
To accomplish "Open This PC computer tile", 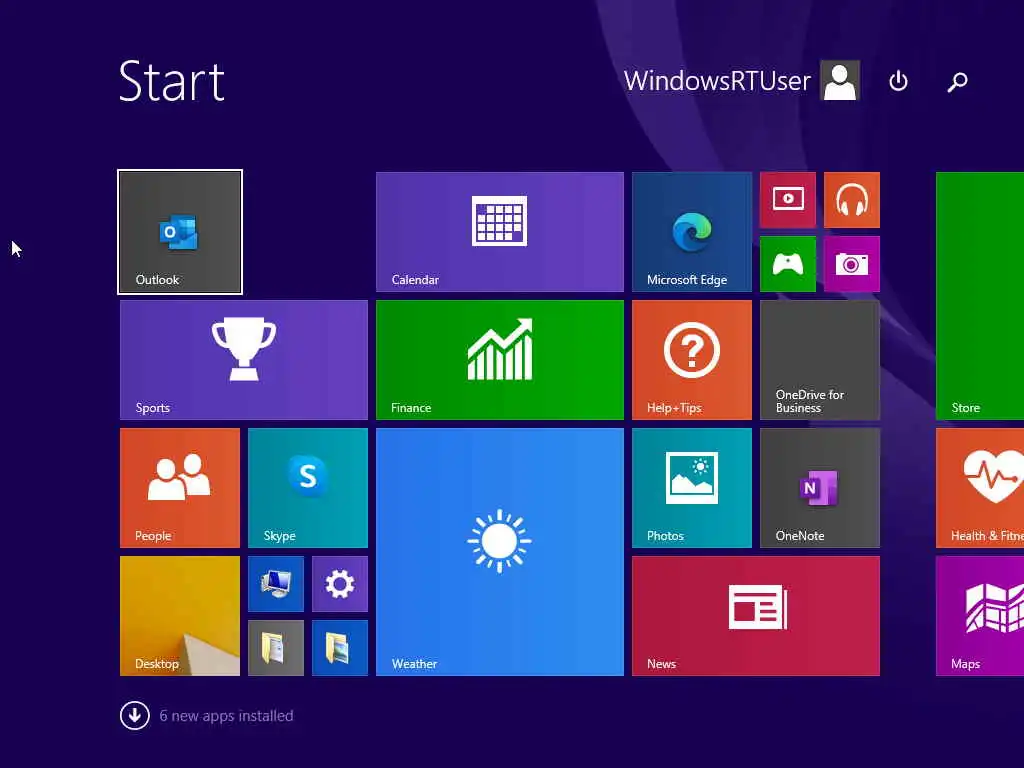I will tap(276, 584).
